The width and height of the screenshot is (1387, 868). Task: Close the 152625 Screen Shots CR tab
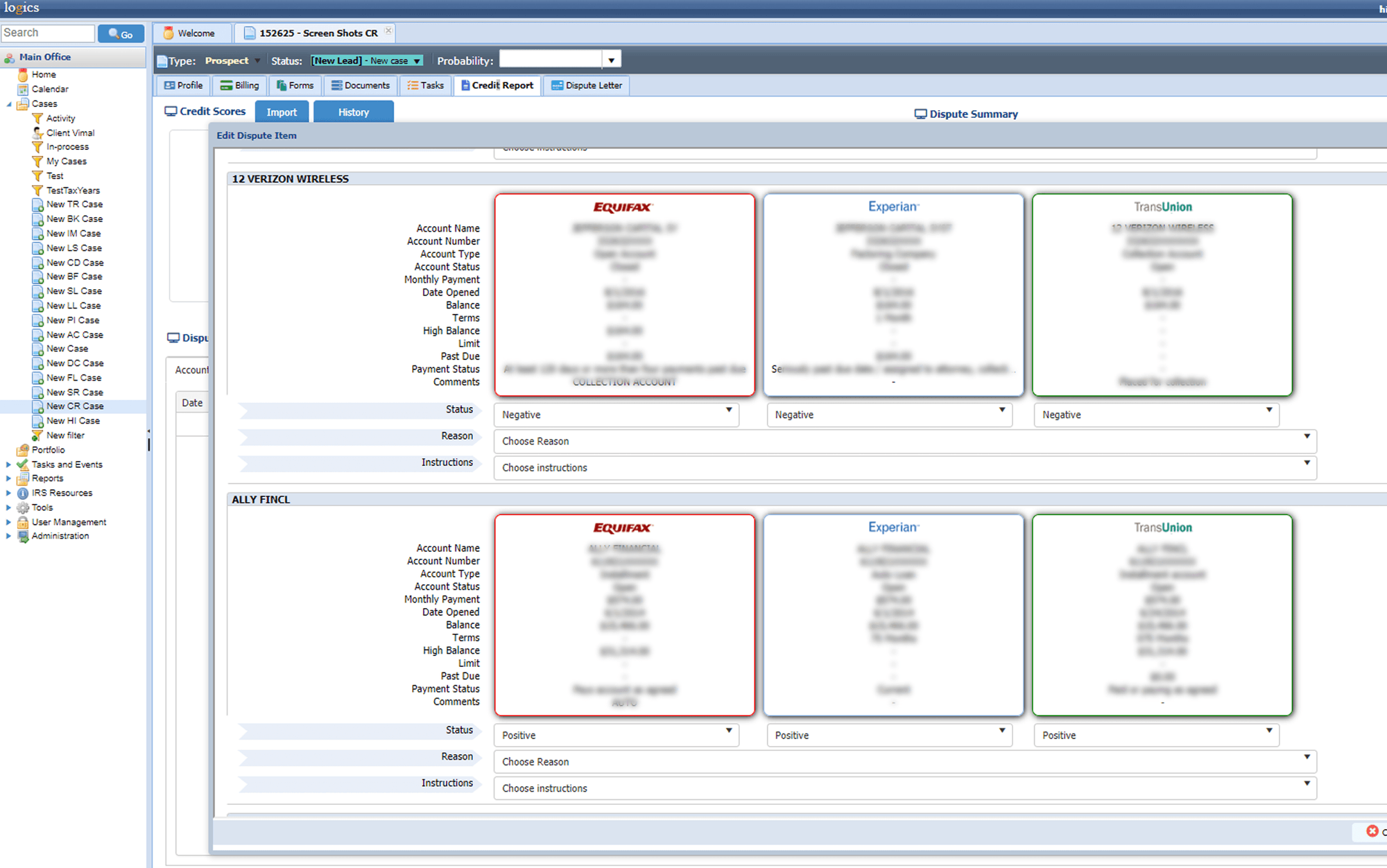tap(388, 31)
